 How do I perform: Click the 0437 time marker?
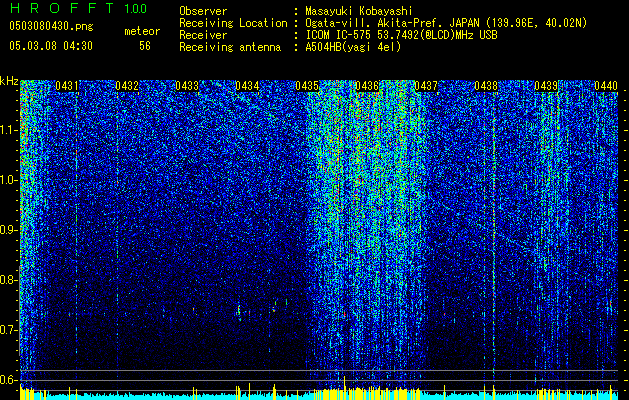pyautogui.click(x=426, y=86)
